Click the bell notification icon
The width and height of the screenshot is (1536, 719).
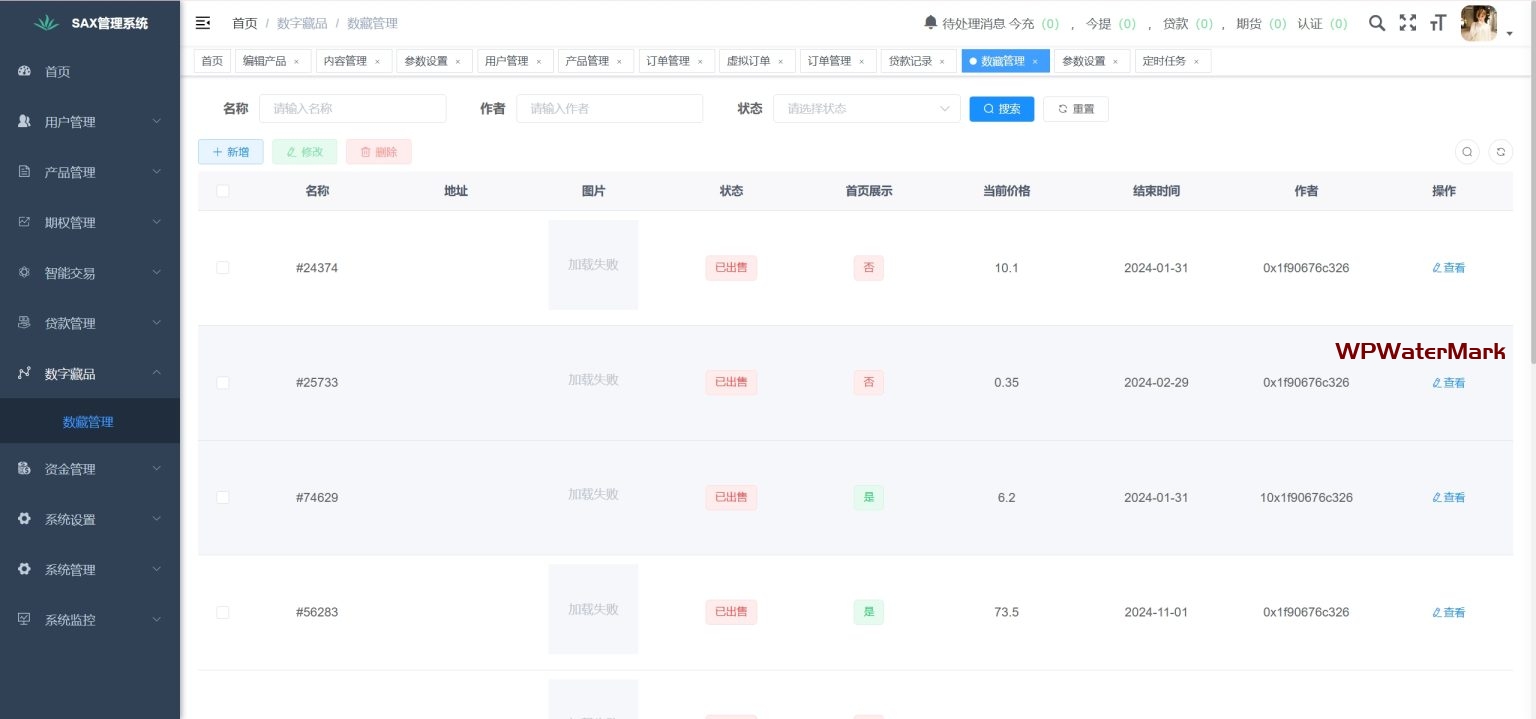(x=931, y=22)
